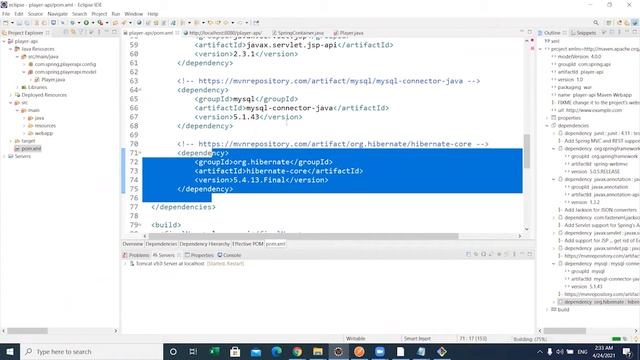Open the Effective POM tab
Viewport: 640px width, 360px height.
coord(248,244)
